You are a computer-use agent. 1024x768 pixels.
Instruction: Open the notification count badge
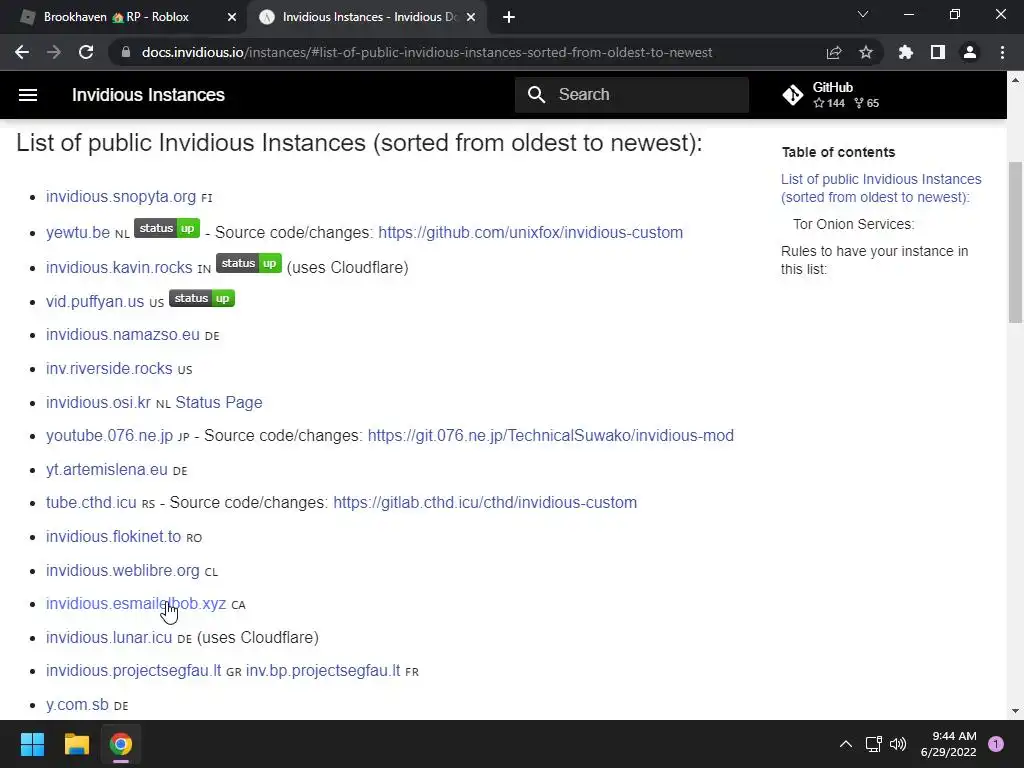click(x=996, y=744)
